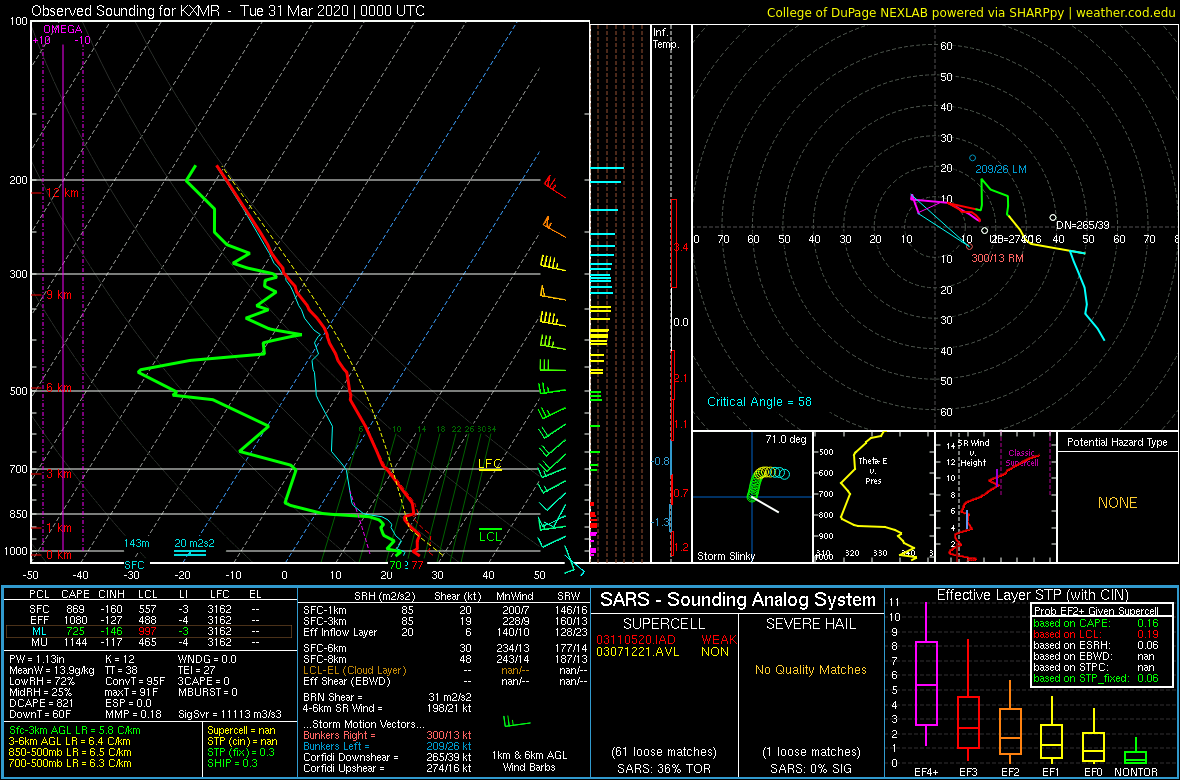Click the green LCL marker label

(490, 536)
